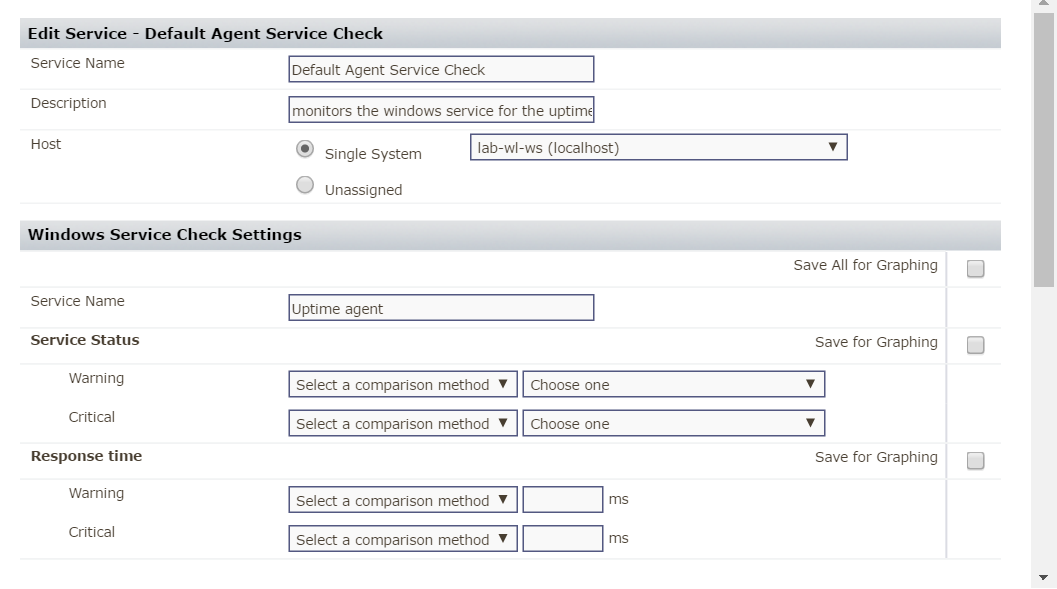Click the Description text field
The image size is (1057, 589).
[441, 110]
